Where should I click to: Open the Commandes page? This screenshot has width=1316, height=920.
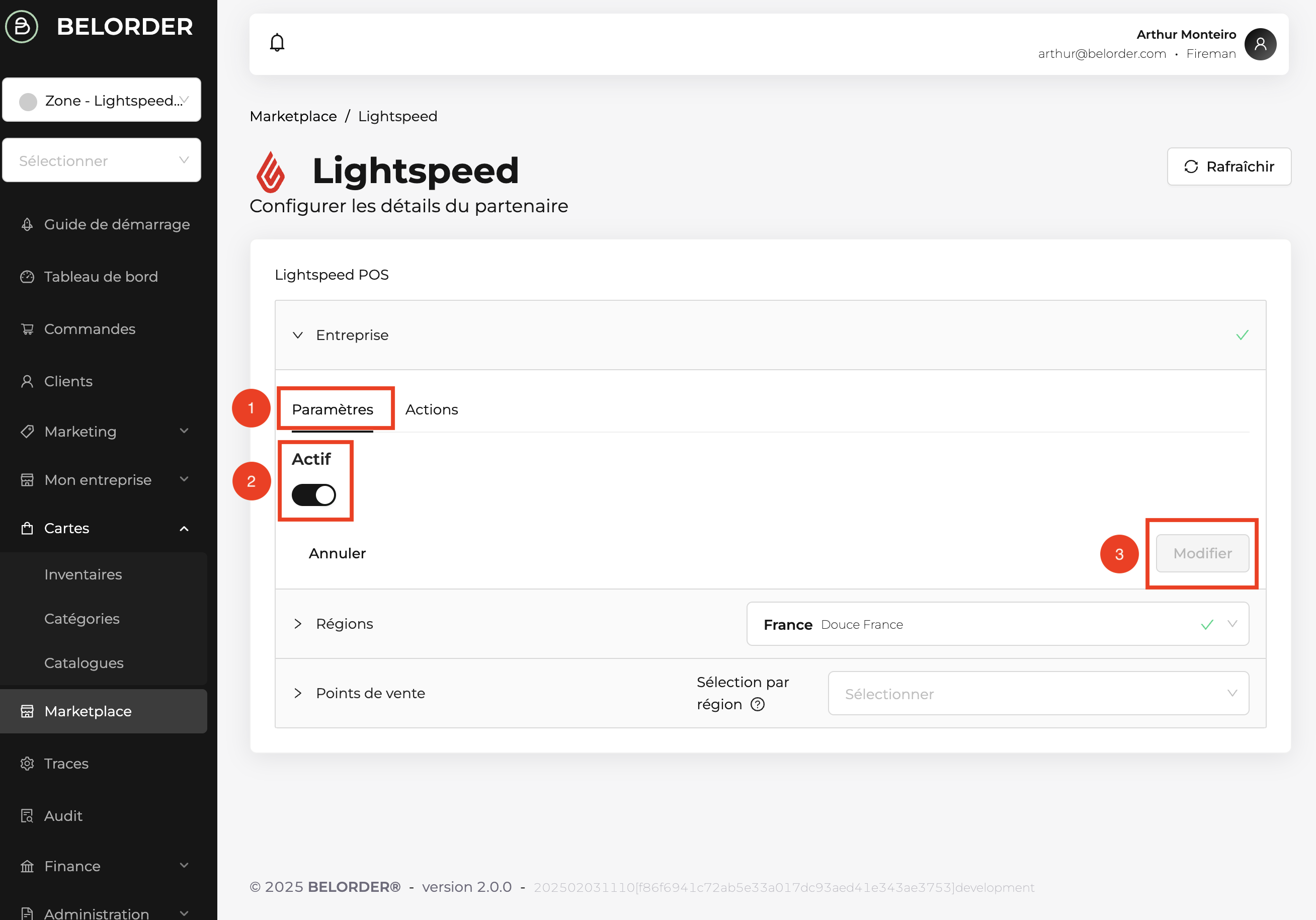104,329
